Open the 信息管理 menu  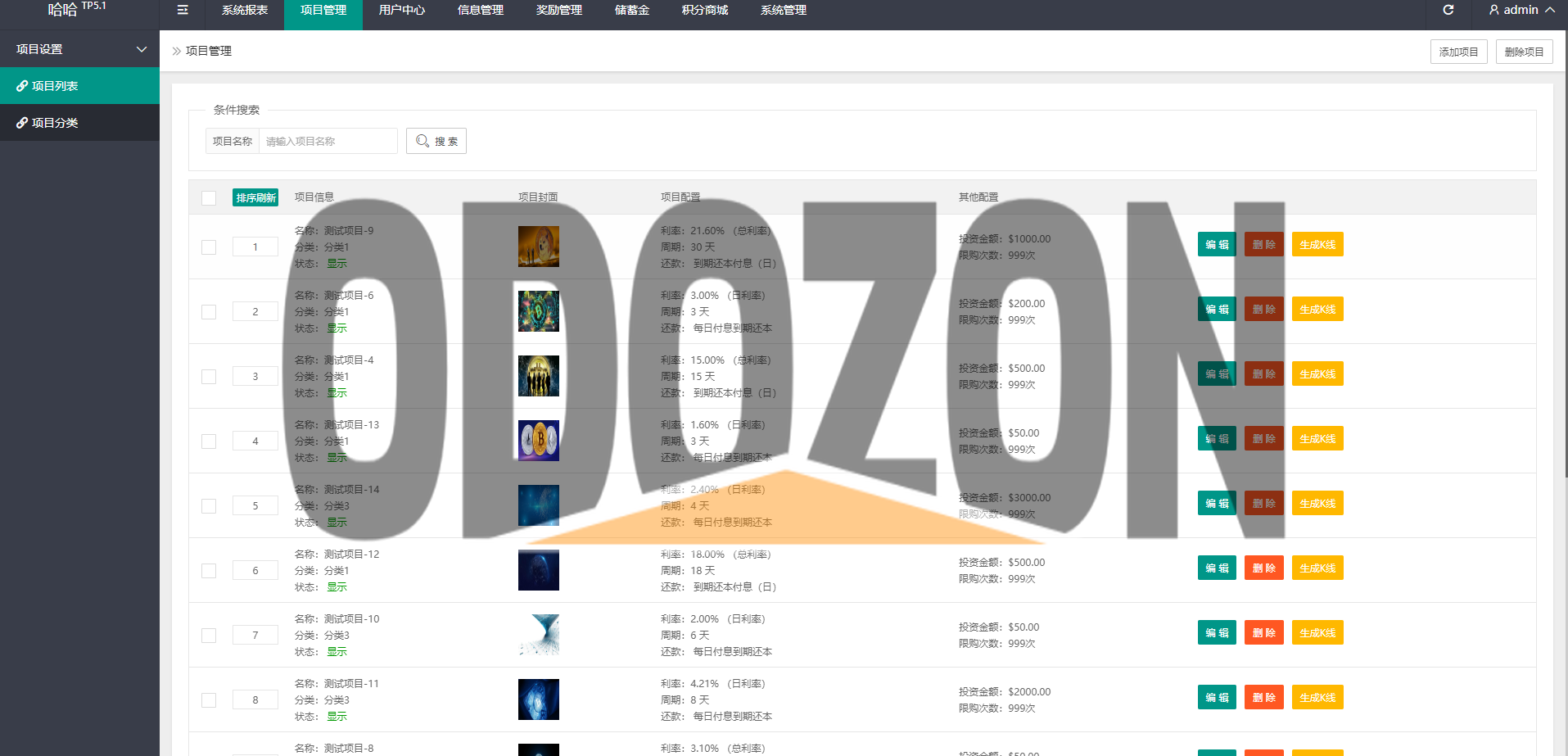[x=481, y=10]
